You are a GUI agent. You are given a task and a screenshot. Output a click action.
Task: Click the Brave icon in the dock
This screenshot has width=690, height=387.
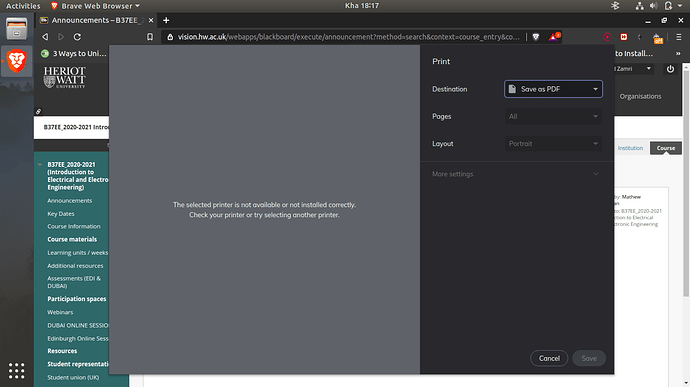pyautogui.click(x=16, y=61)
